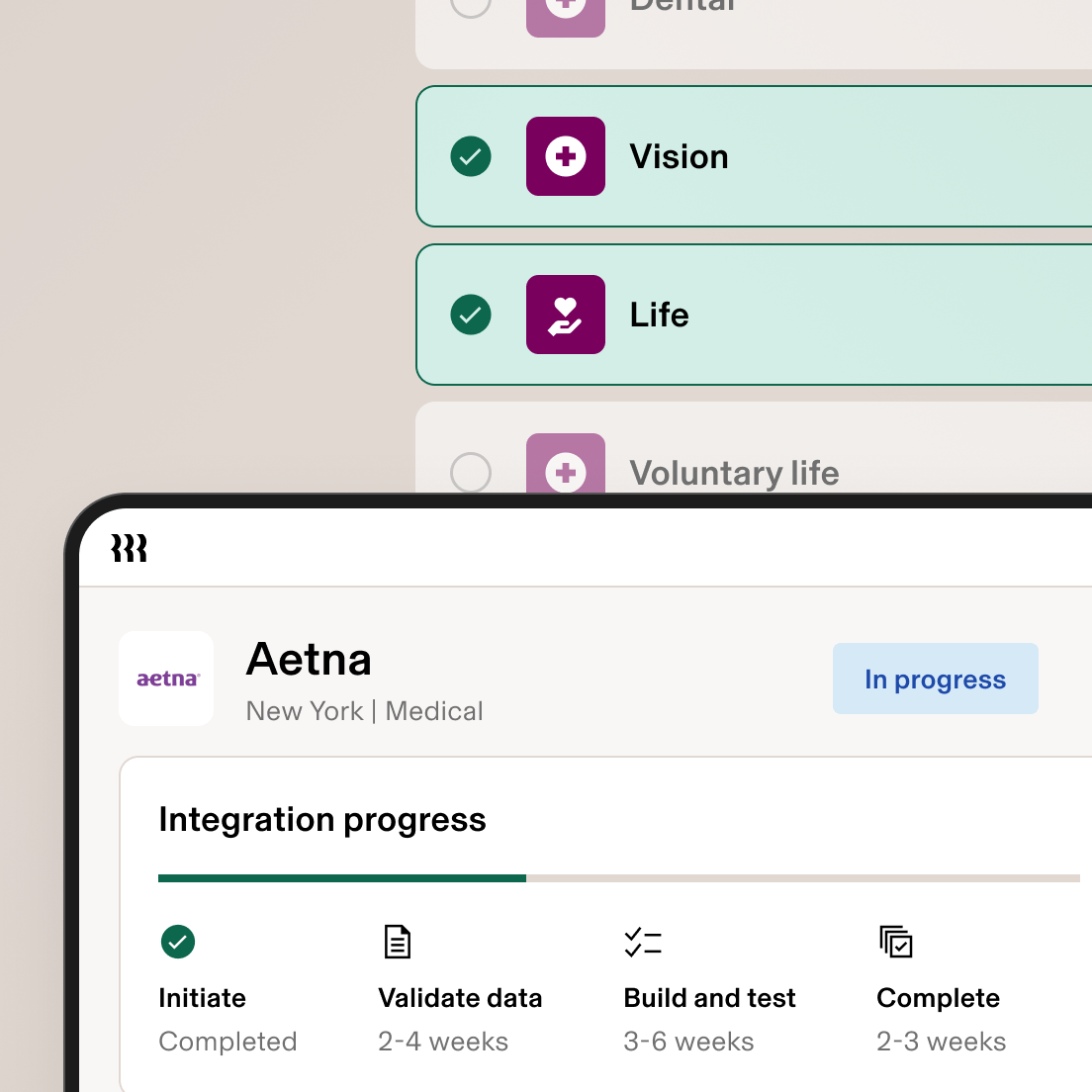This screenshot has height=1092, width=1092.
Task: Click the Rippling logo
Action: click(129, 547)
